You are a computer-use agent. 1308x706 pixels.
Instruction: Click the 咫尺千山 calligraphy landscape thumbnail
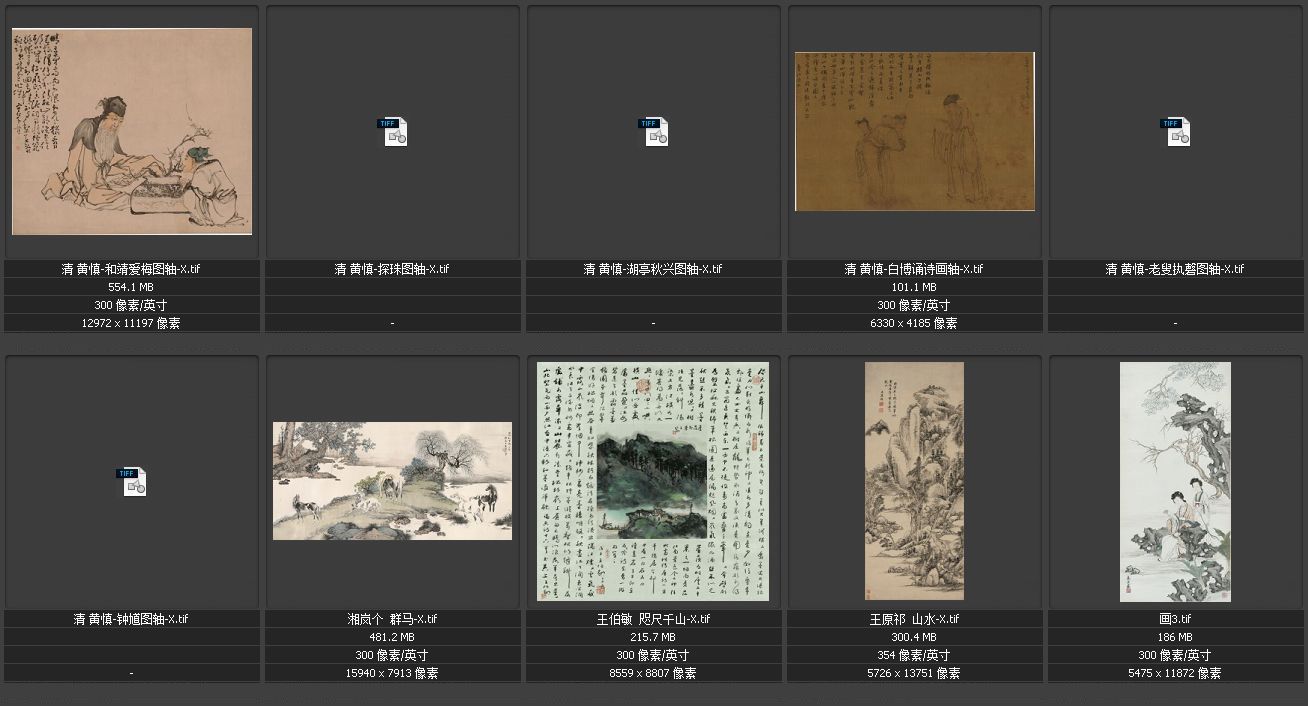[653, 481]
